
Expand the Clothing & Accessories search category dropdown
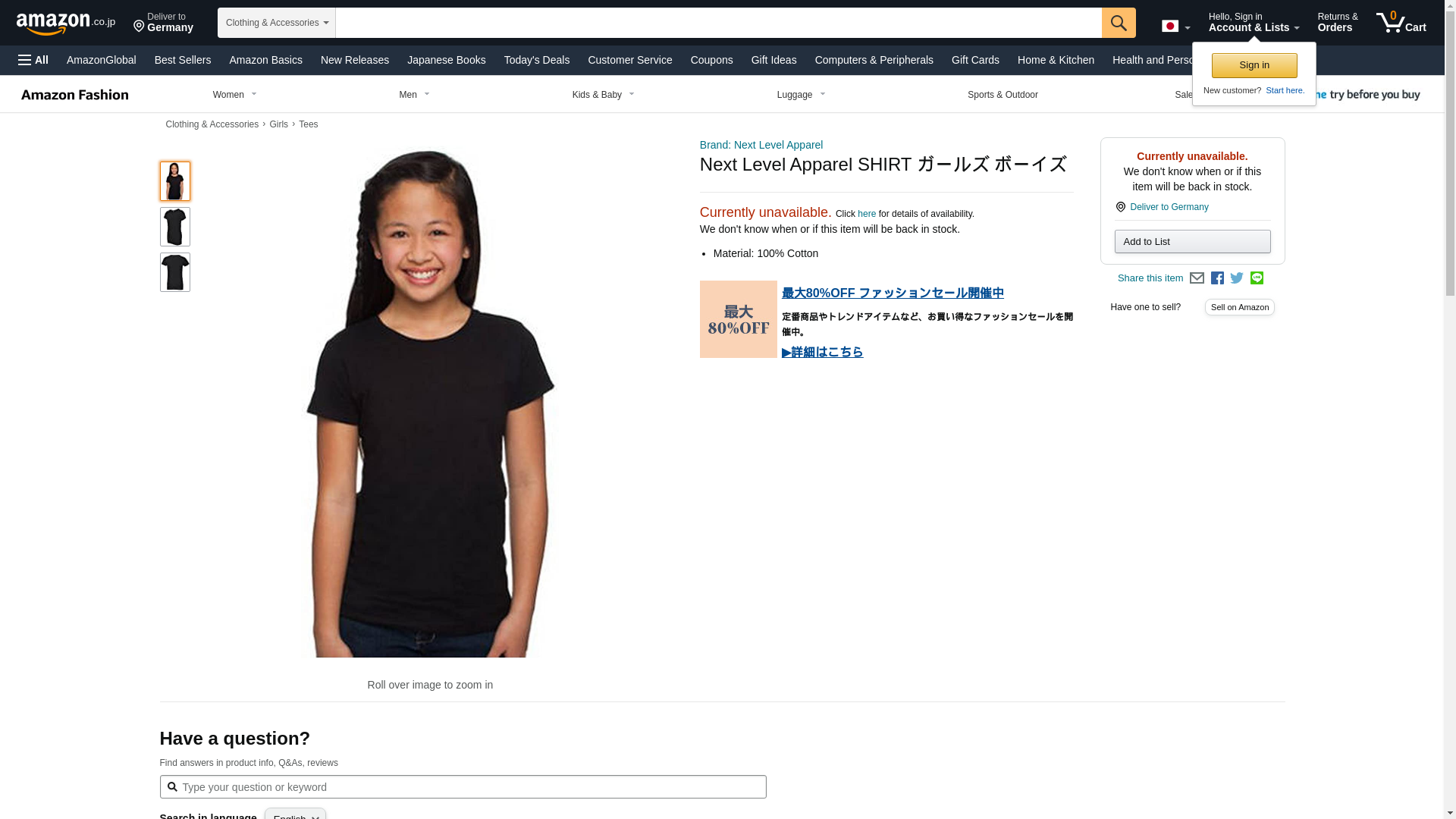pyautogui.click(x=277, y=23)
